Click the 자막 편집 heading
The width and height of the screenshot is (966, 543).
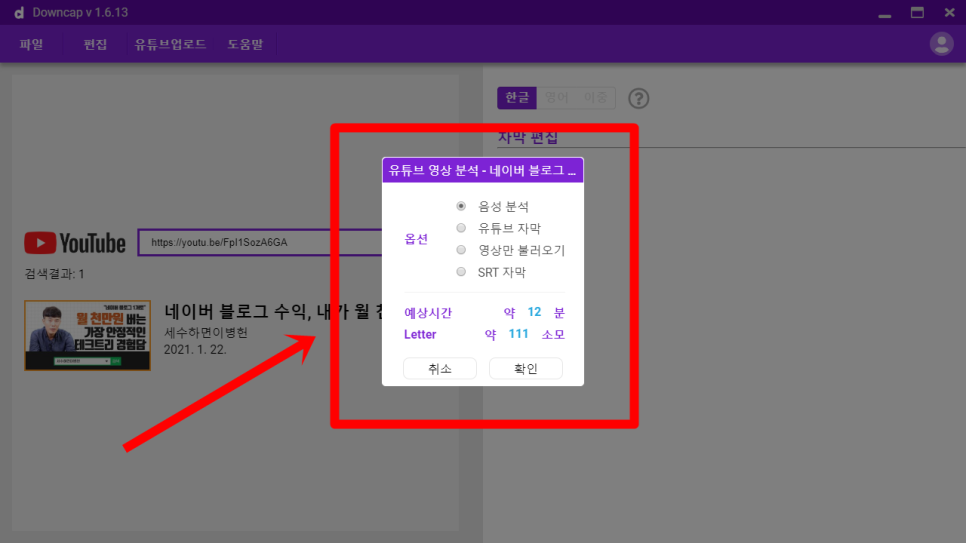tap(528, 137)
